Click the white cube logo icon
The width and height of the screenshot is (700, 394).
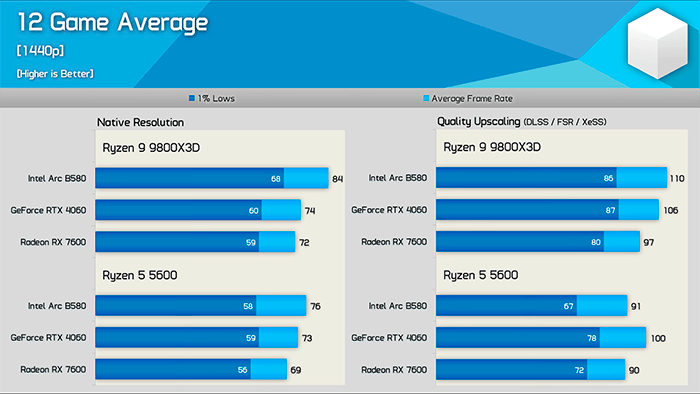[657, 43]
